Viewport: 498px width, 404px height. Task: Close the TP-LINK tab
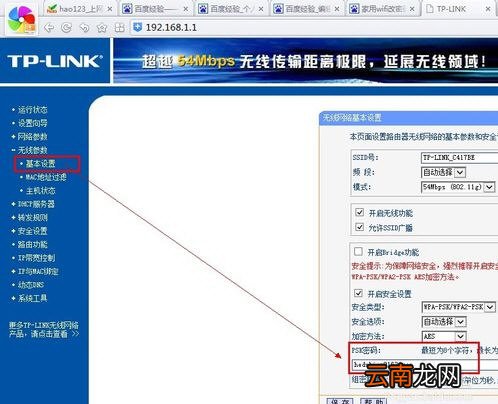488,9
